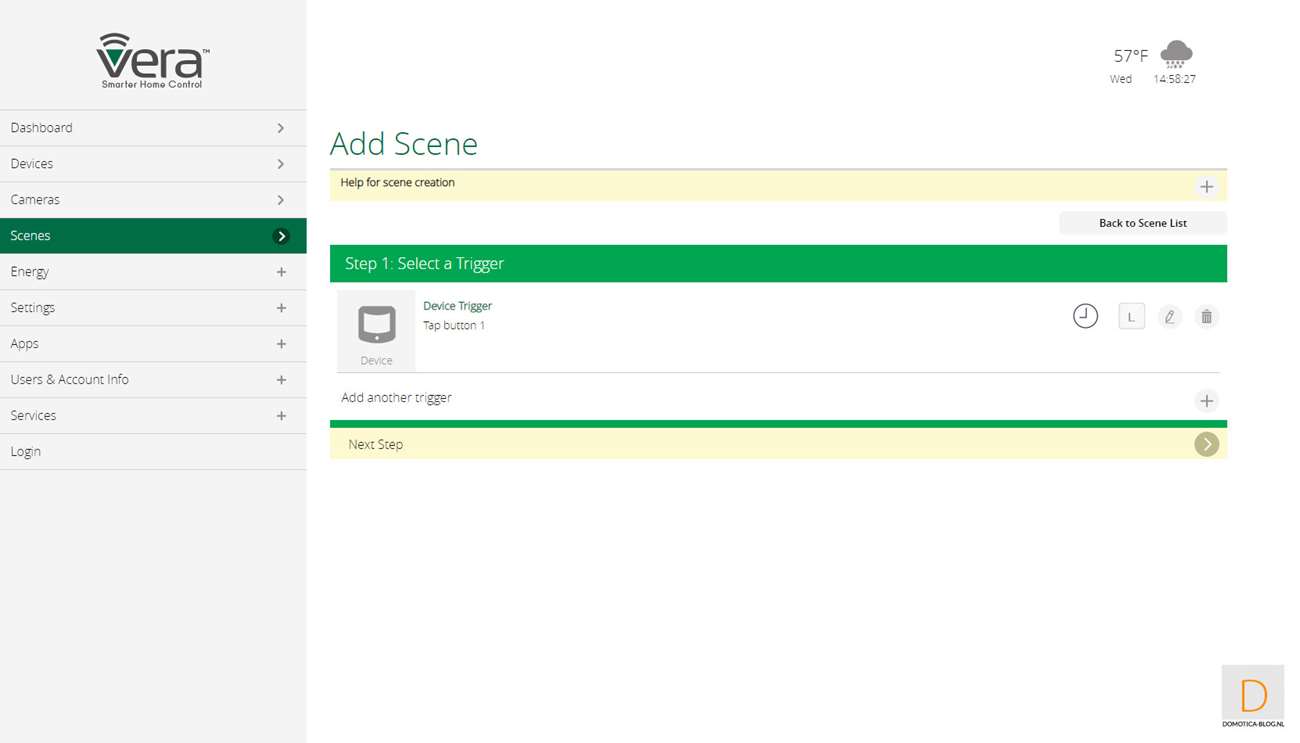The image size is (1300, 743).
Task: Delete the Device Trigger using trash icon
Action: click(x=1207, y=317)
